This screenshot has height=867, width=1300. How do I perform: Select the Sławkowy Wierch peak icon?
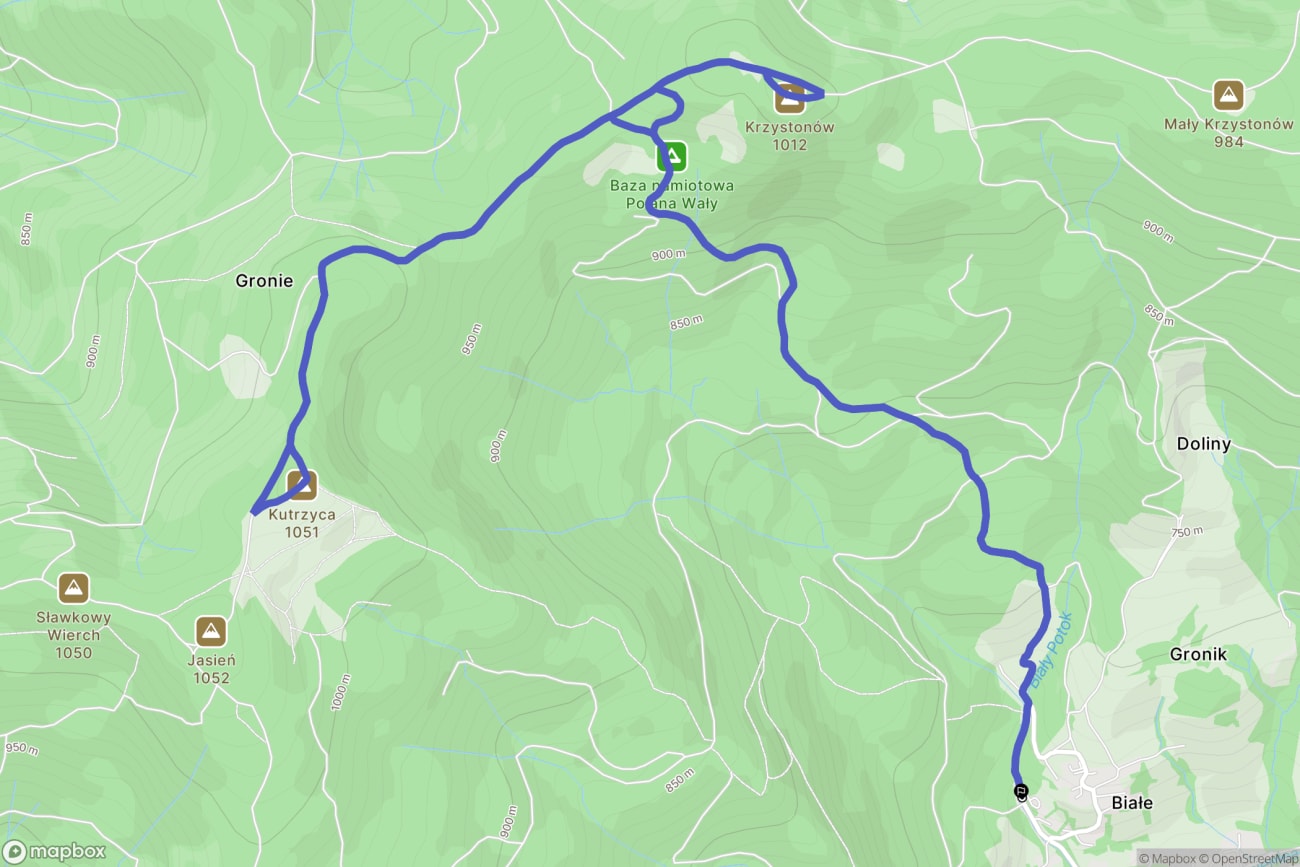tap(73, 589)
